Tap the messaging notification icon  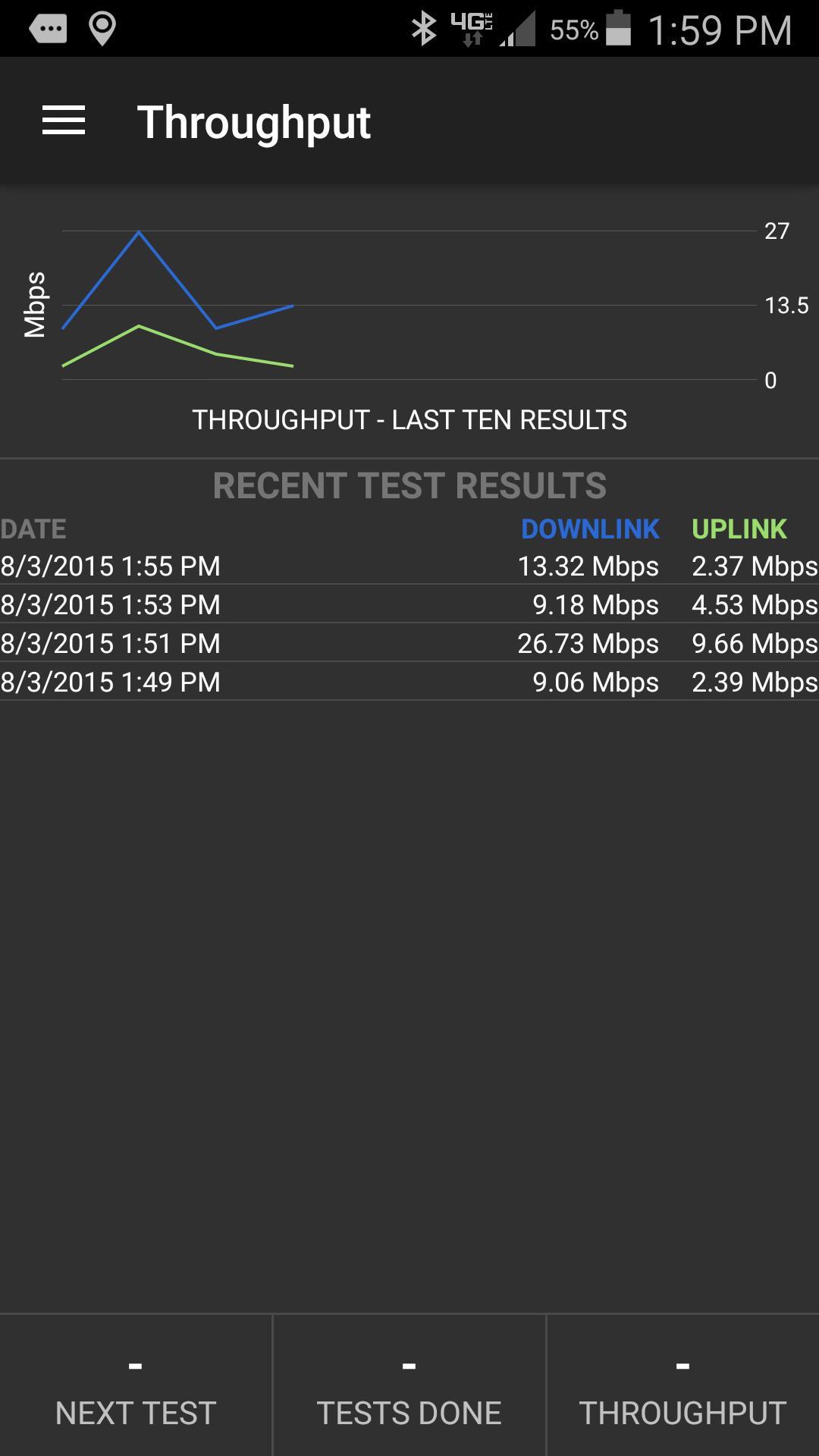[48, 30]
